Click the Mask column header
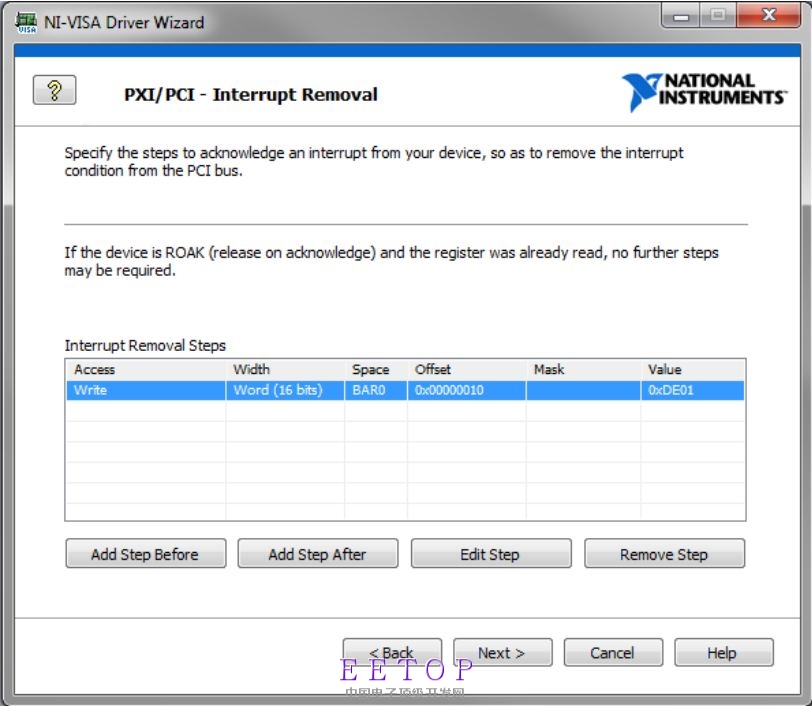The width and height of the screenshot is (812, 706). coord(584,369)
